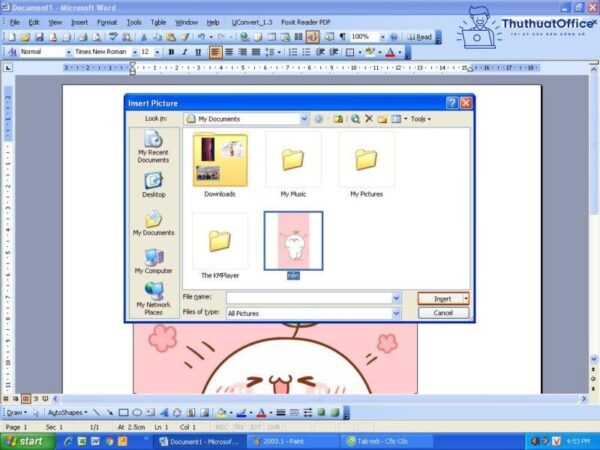Click the Insert Clip Art icon
The width and height of the screenshot is (600, 450).
[x=191, y=412]
